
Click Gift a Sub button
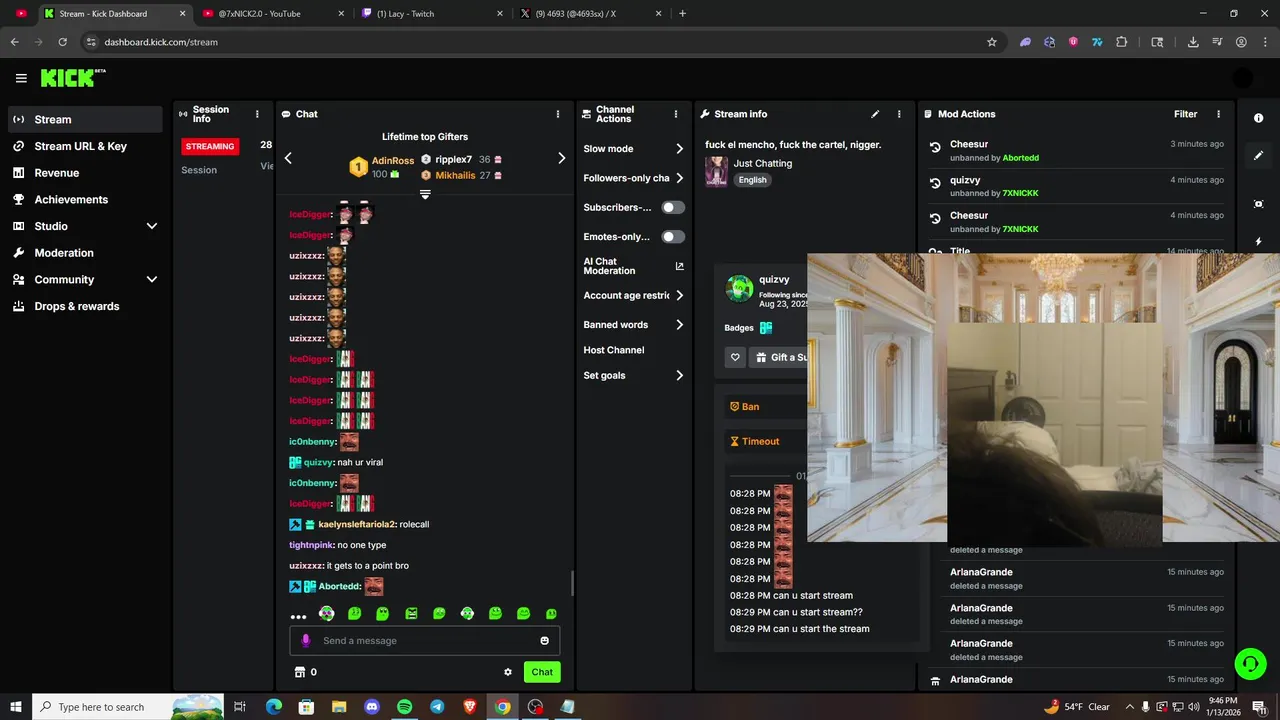tap(779, 357)
